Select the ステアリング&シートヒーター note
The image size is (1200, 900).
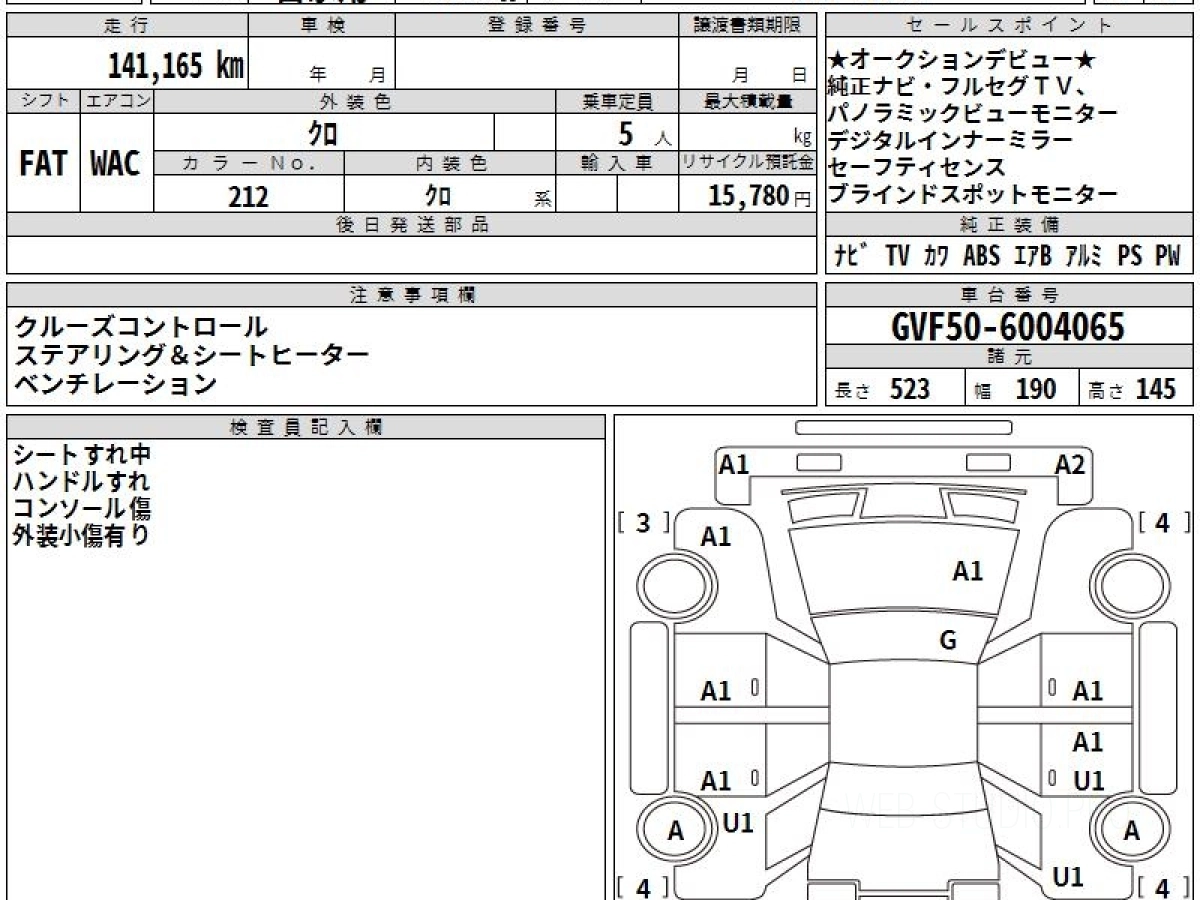coord(191,354)
